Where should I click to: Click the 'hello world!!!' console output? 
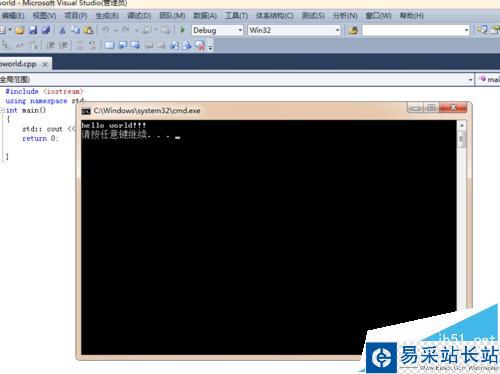114,125
